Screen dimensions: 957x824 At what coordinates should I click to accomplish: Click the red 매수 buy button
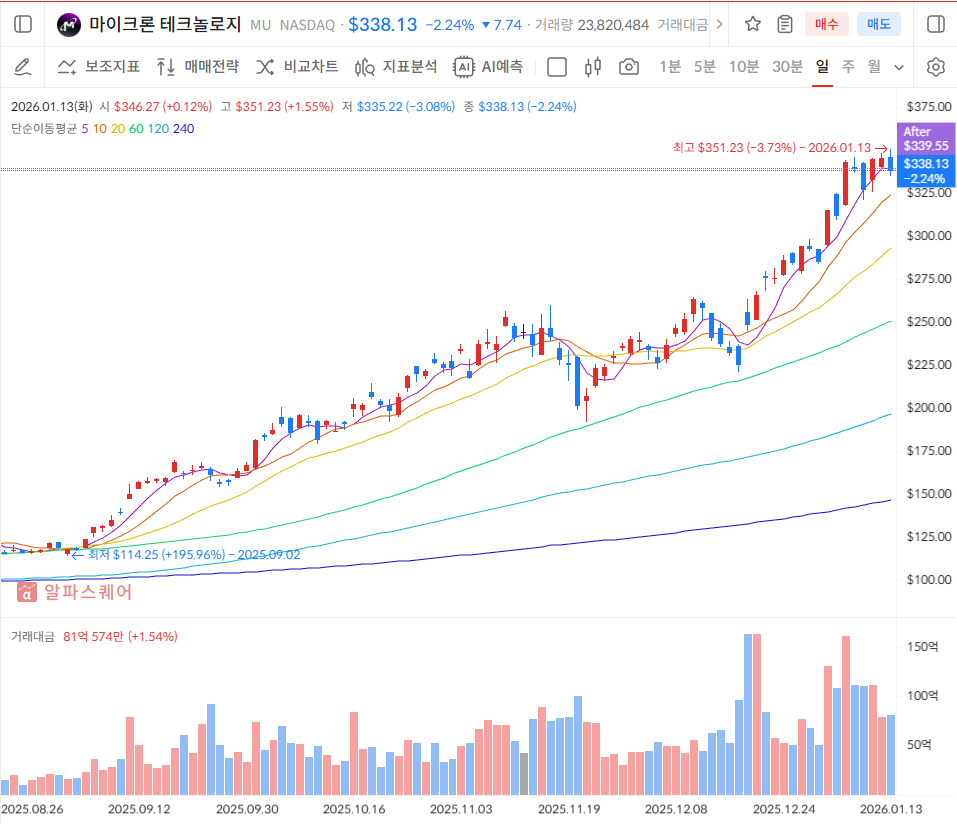pos(827,24)
